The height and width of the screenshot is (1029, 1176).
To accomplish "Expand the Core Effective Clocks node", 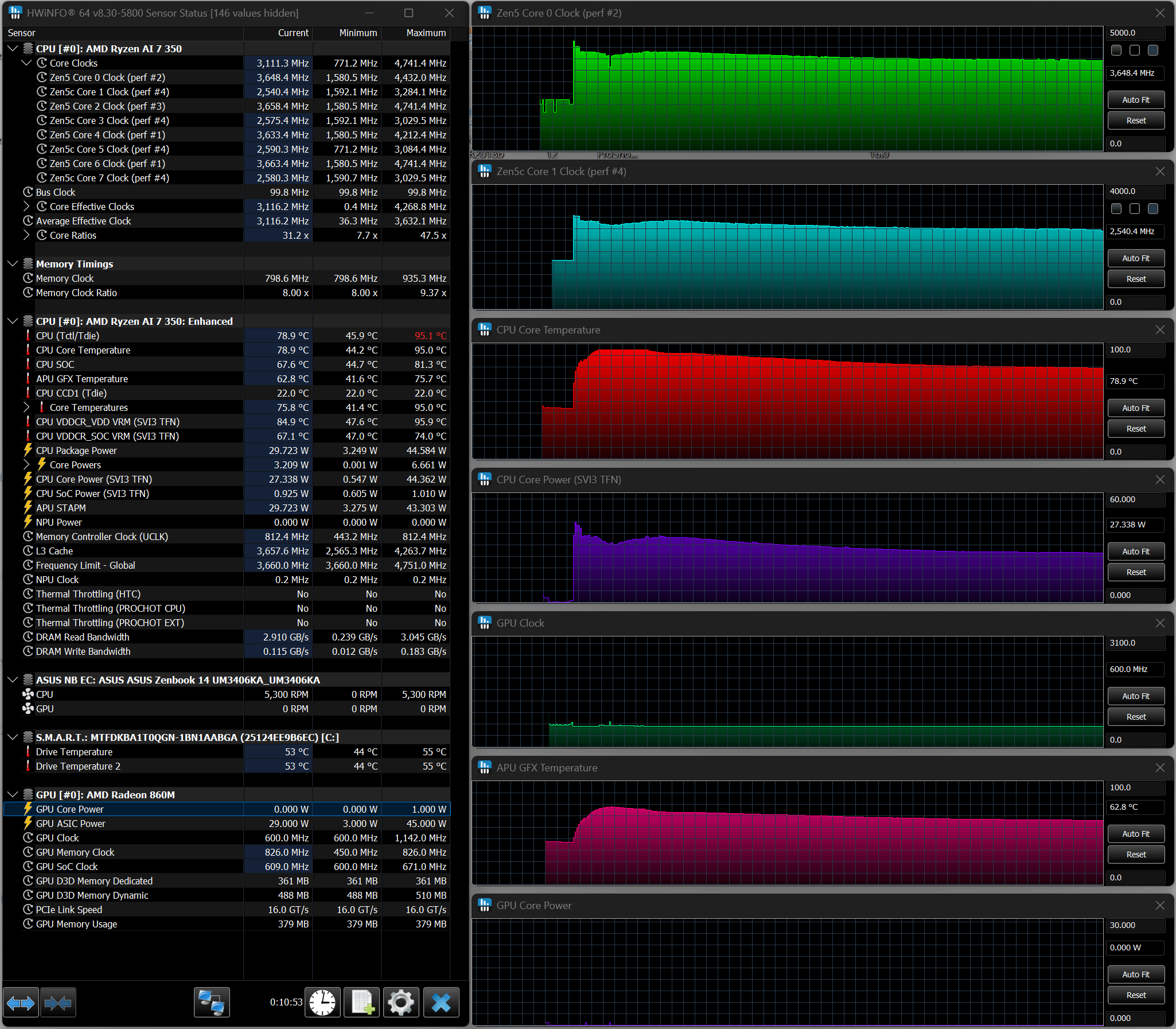I will (26, 207).
